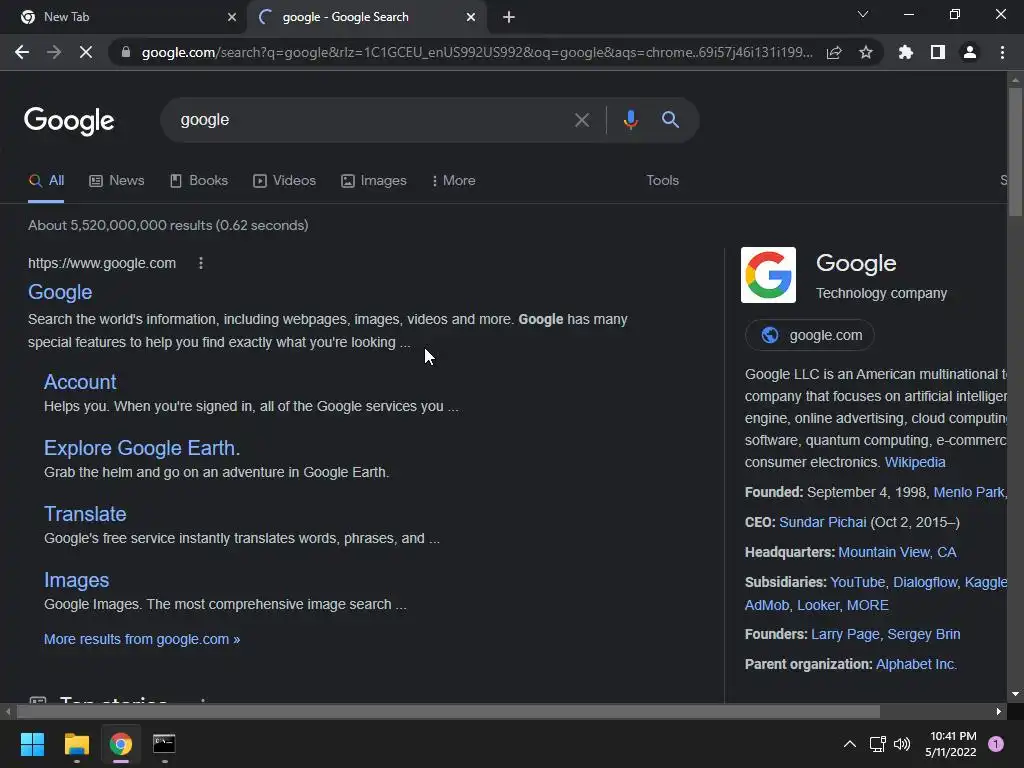
Task: Open the Chrome profile icon
Action: tap(970, 52)
